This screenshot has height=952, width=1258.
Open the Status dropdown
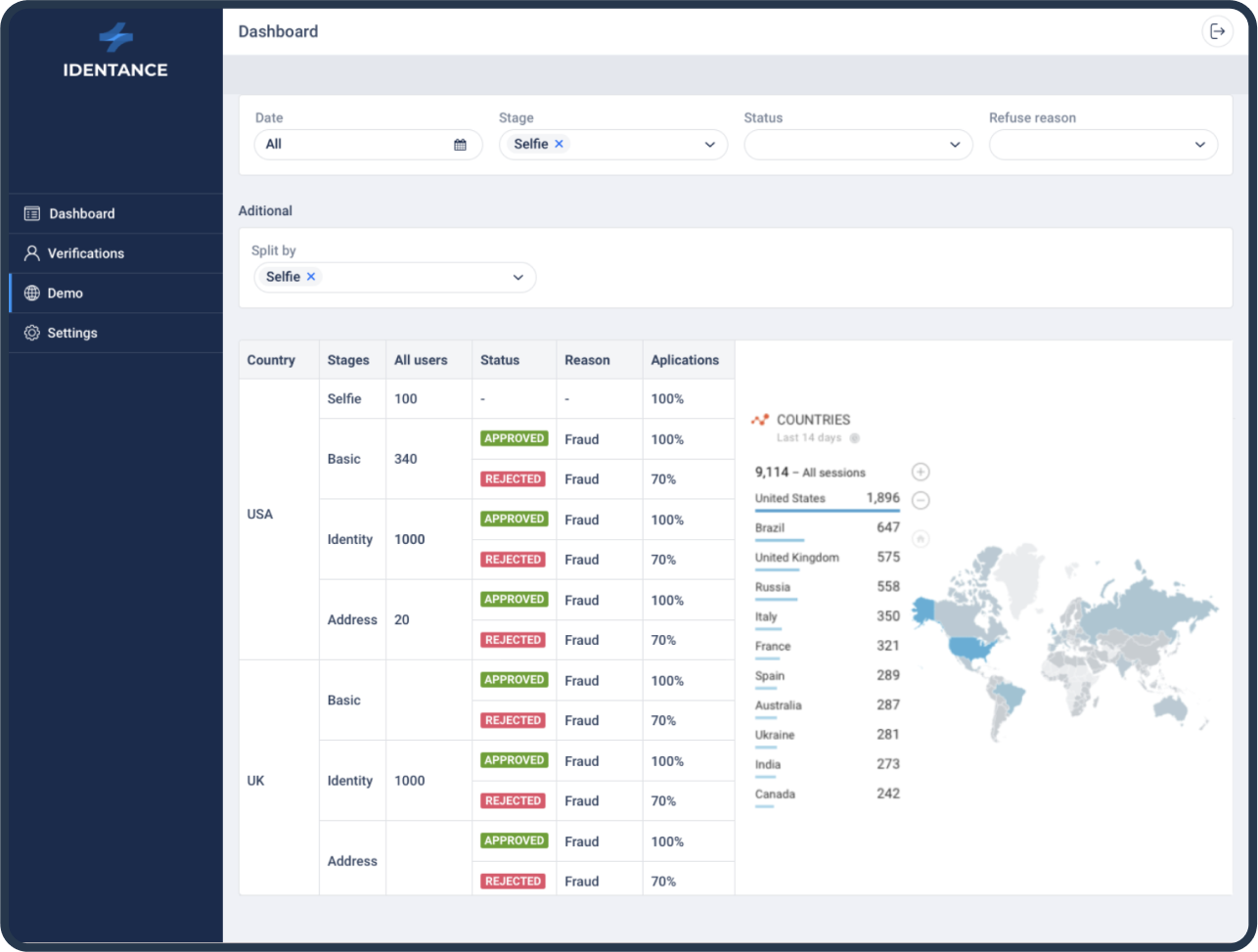click(859, 145)
